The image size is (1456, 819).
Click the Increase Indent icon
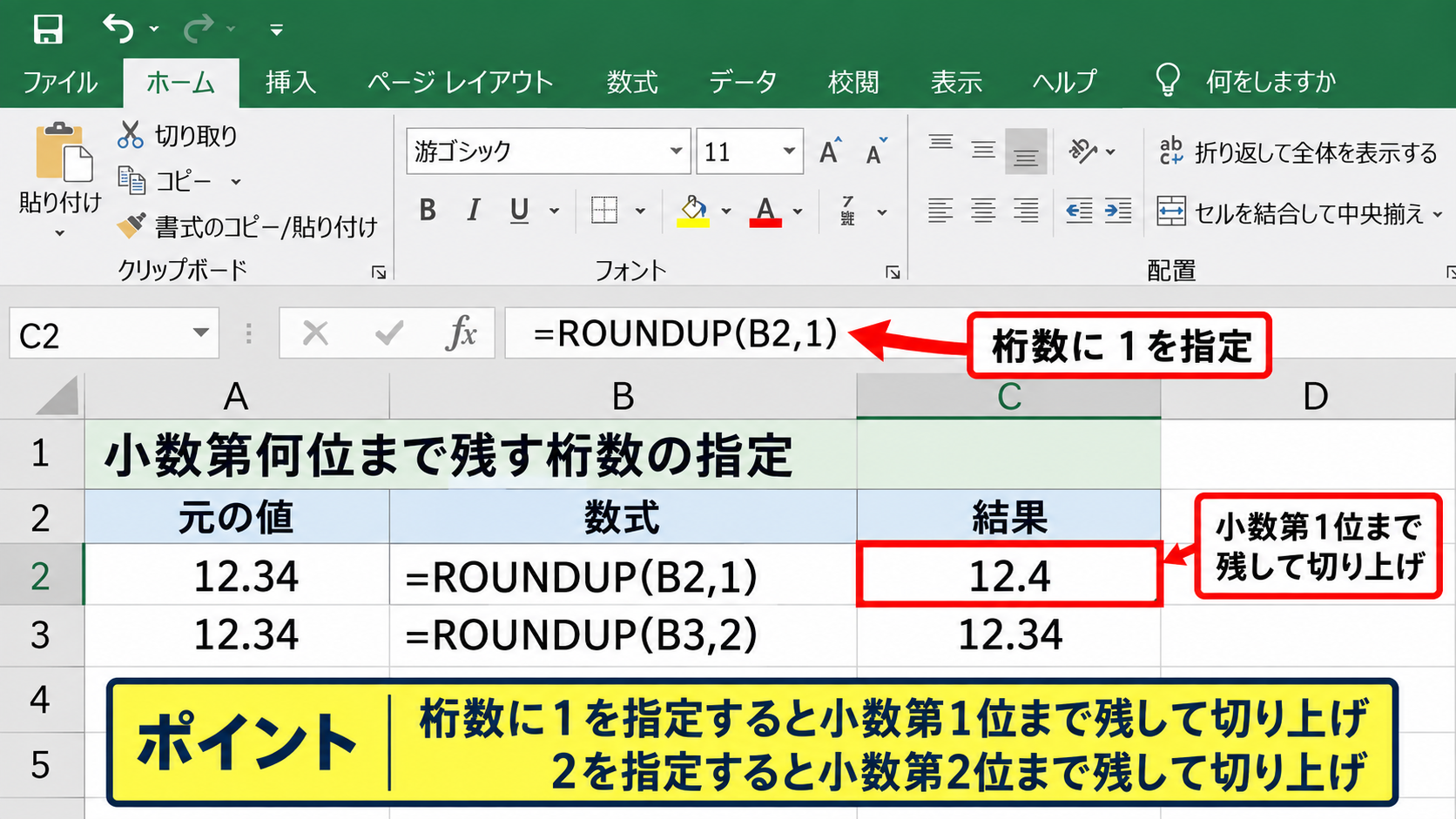point(1118,211)
